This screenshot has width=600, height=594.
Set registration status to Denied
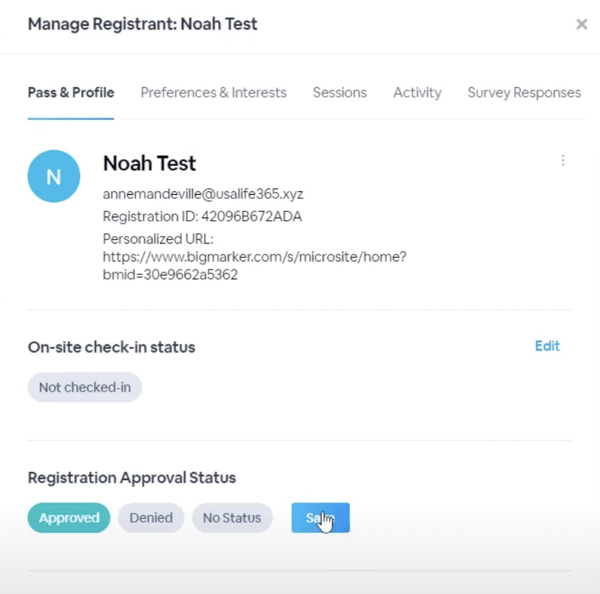151,518
